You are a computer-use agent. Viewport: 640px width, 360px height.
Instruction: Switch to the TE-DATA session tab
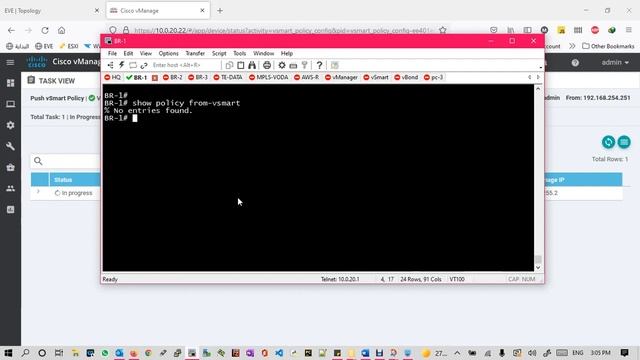pos(228,77)
